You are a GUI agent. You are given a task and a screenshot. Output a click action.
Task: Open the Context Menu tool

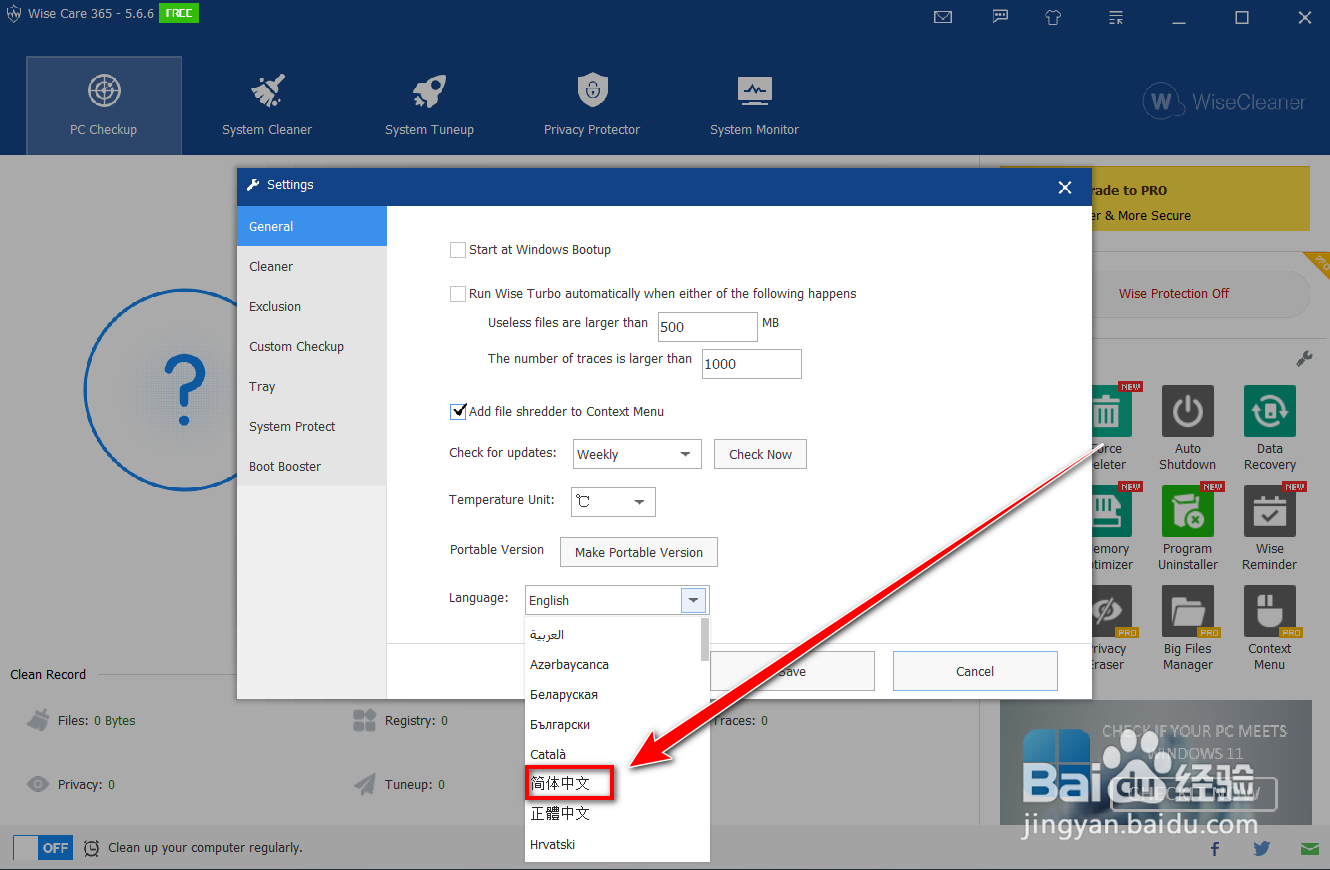pyautogui.click(x=1270, y=628)
